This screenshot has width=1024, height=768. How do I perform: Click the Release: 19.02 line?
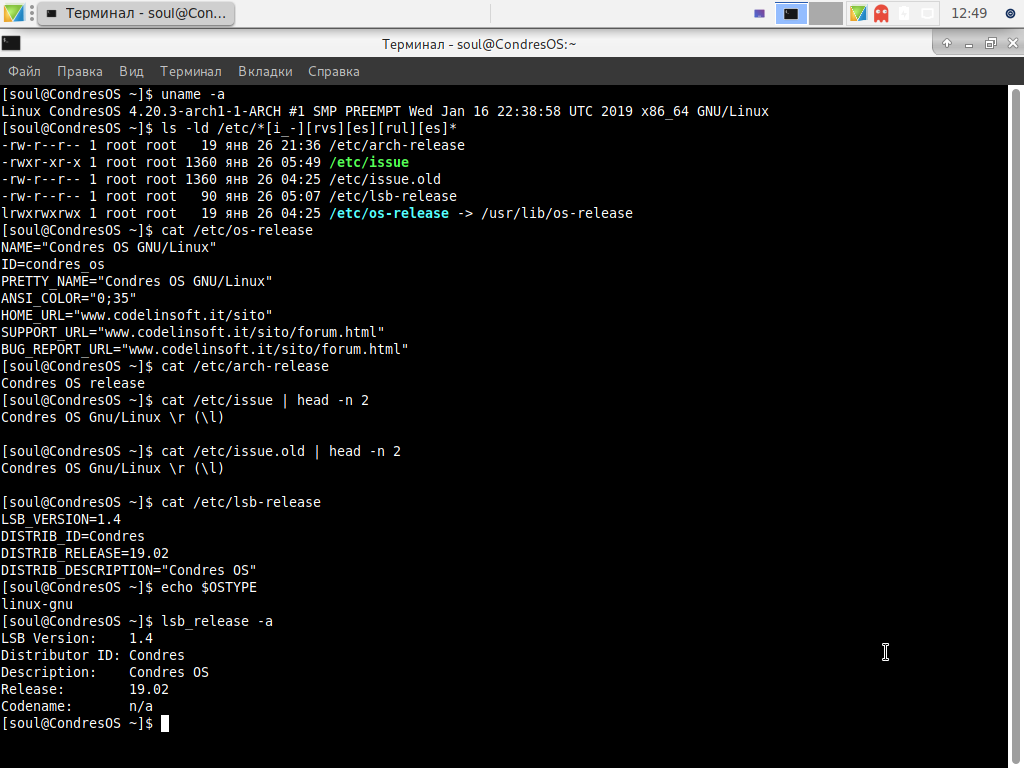coord(85,690)
